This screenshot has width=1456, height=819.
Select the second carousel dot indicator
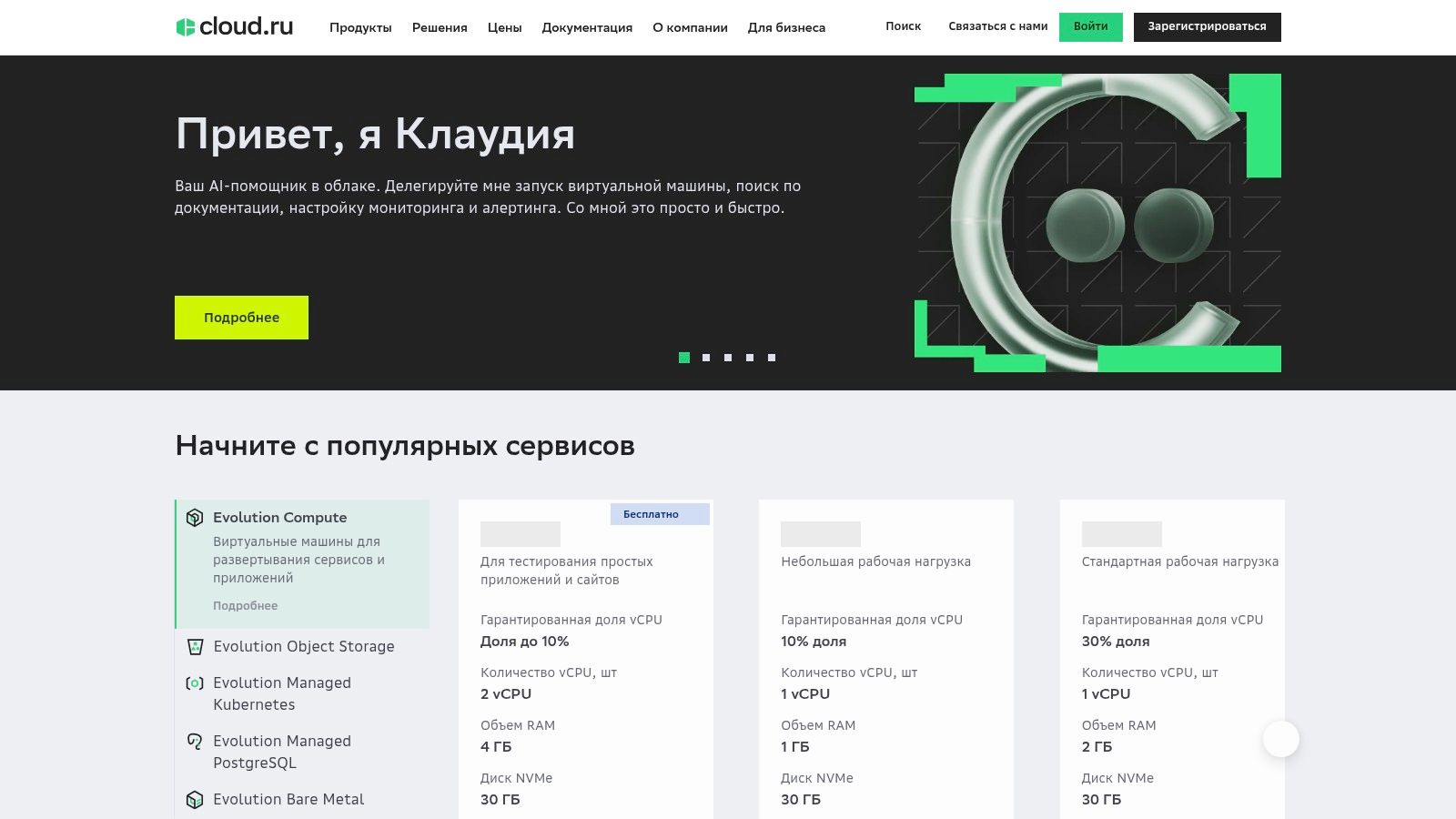(706, 358)
